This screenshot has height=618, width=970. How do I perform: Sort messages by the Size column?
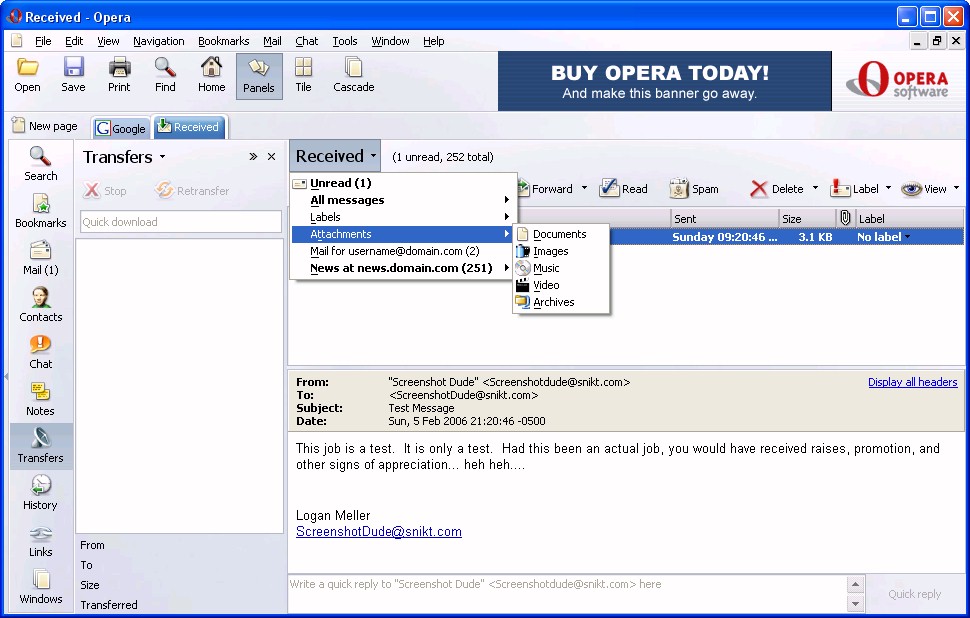tap(807, 218)
